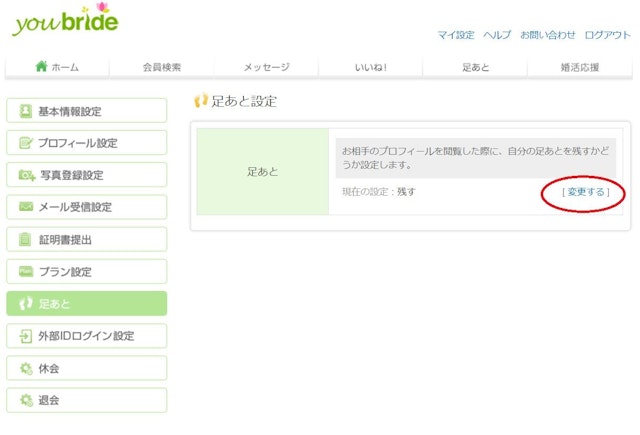This screenshot has height=435, width=640.
Task: Click the 証明書提出 document icon
Action: 26,239
